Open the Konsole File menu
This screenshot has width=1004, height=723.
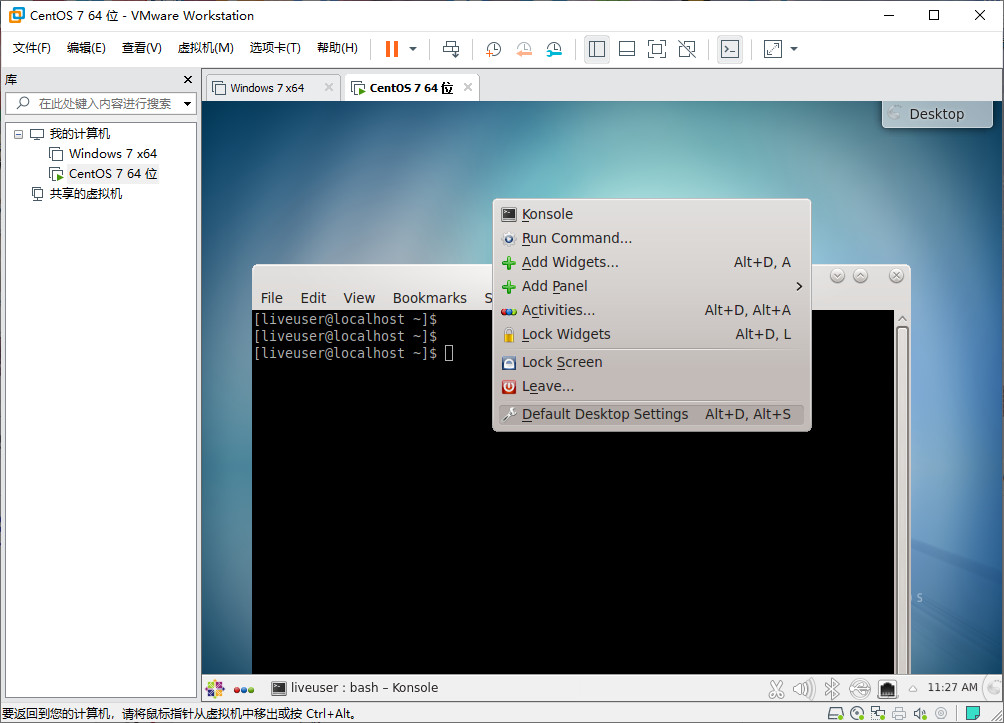tap(271, 298)
